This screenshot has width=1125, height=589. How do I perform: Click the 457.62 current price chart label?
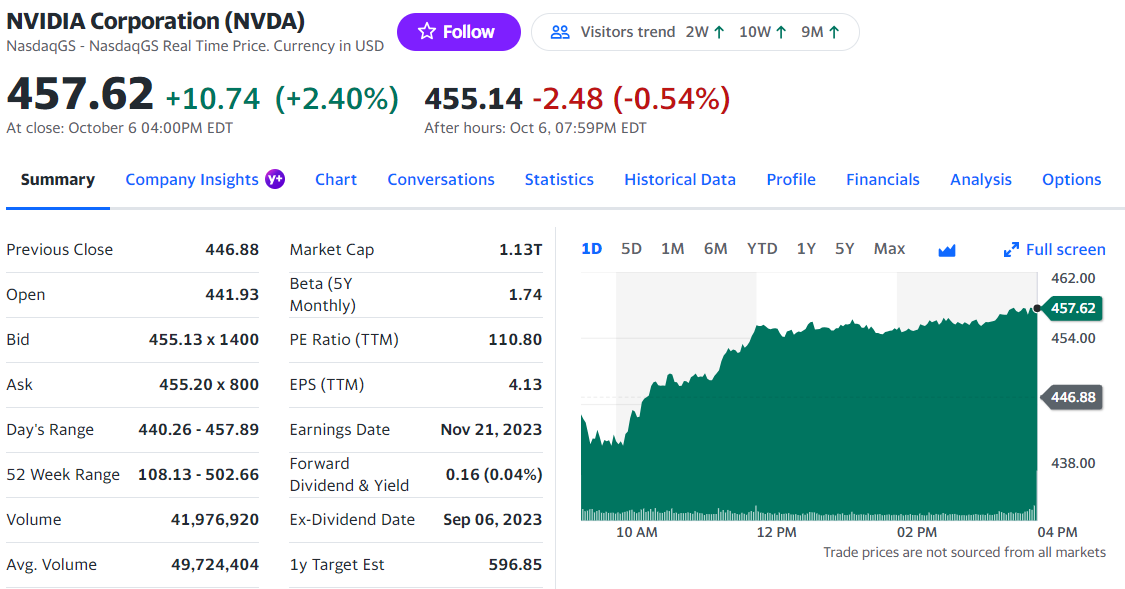point(1073,308)
